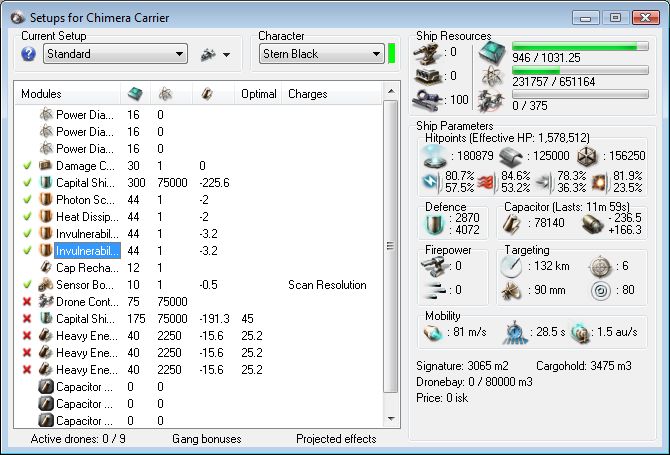This screenshot has height=455, width=670.
Task: Click the Cap Recha... module icon
Action: 45,267
